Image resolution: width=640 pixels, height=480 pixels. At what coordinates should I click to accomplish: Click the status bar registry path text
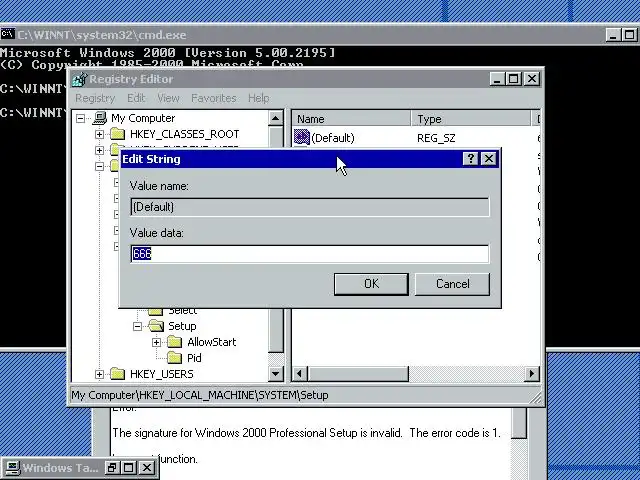click(200, 395)
